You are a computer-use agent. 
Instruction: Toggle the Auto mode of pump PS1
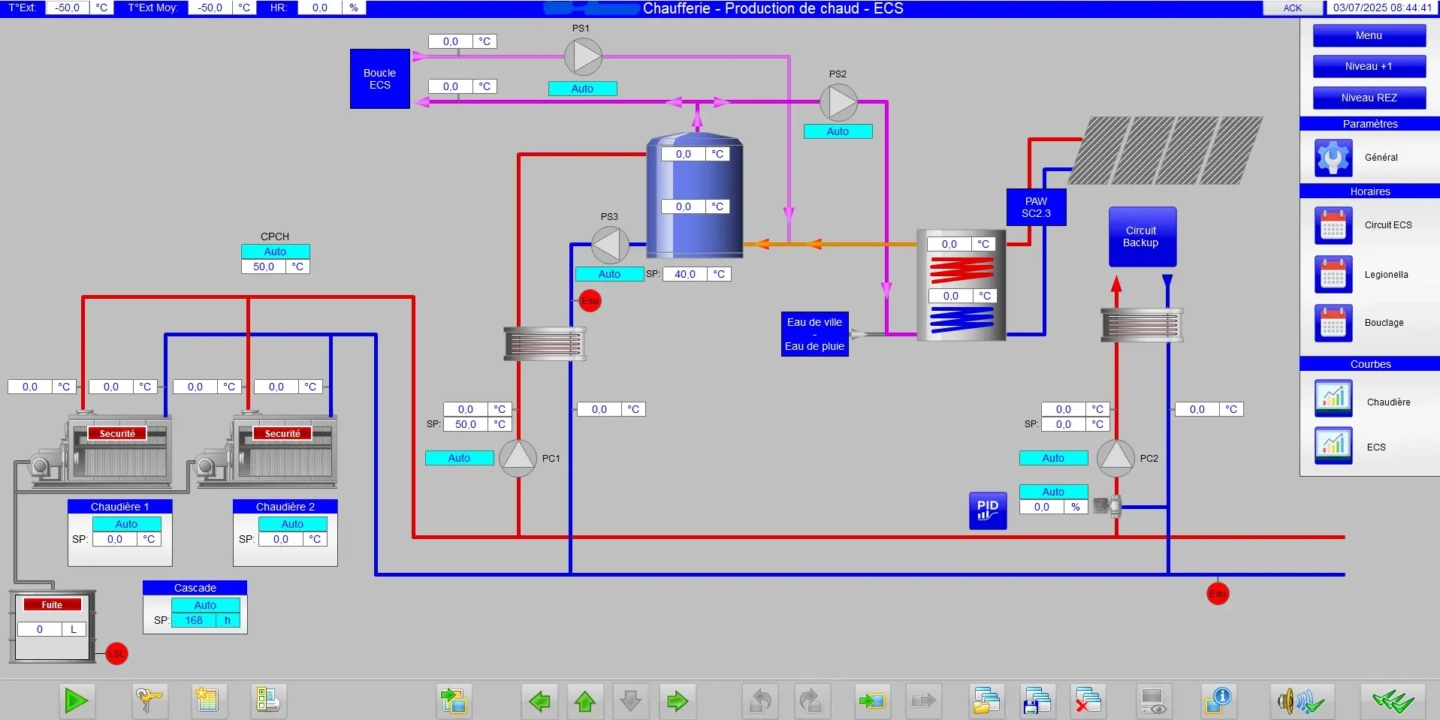coord(582,89)
